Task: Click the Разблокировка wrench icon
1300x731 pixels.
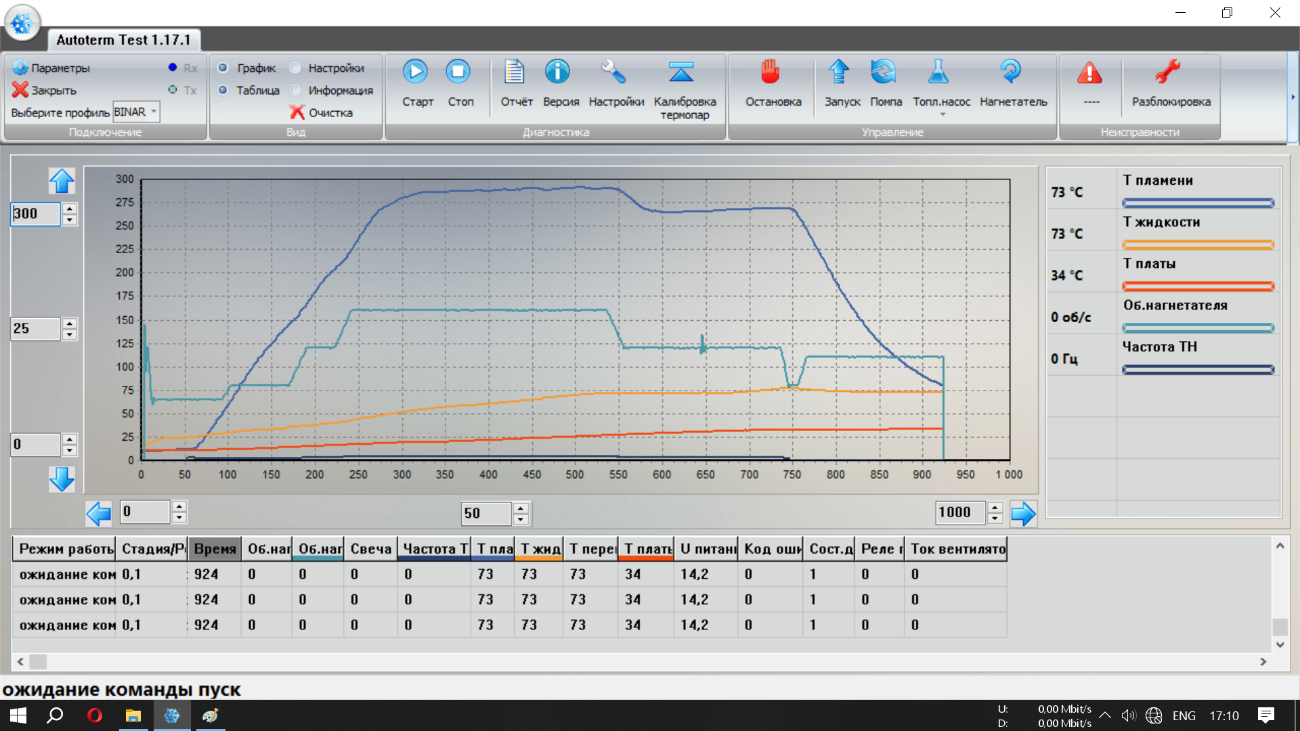Action: tap(1168, 71)
